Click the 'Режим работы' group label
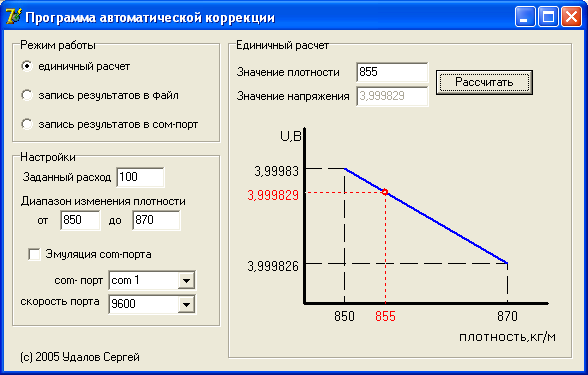 pyautogui.click(x=58, y=45)
